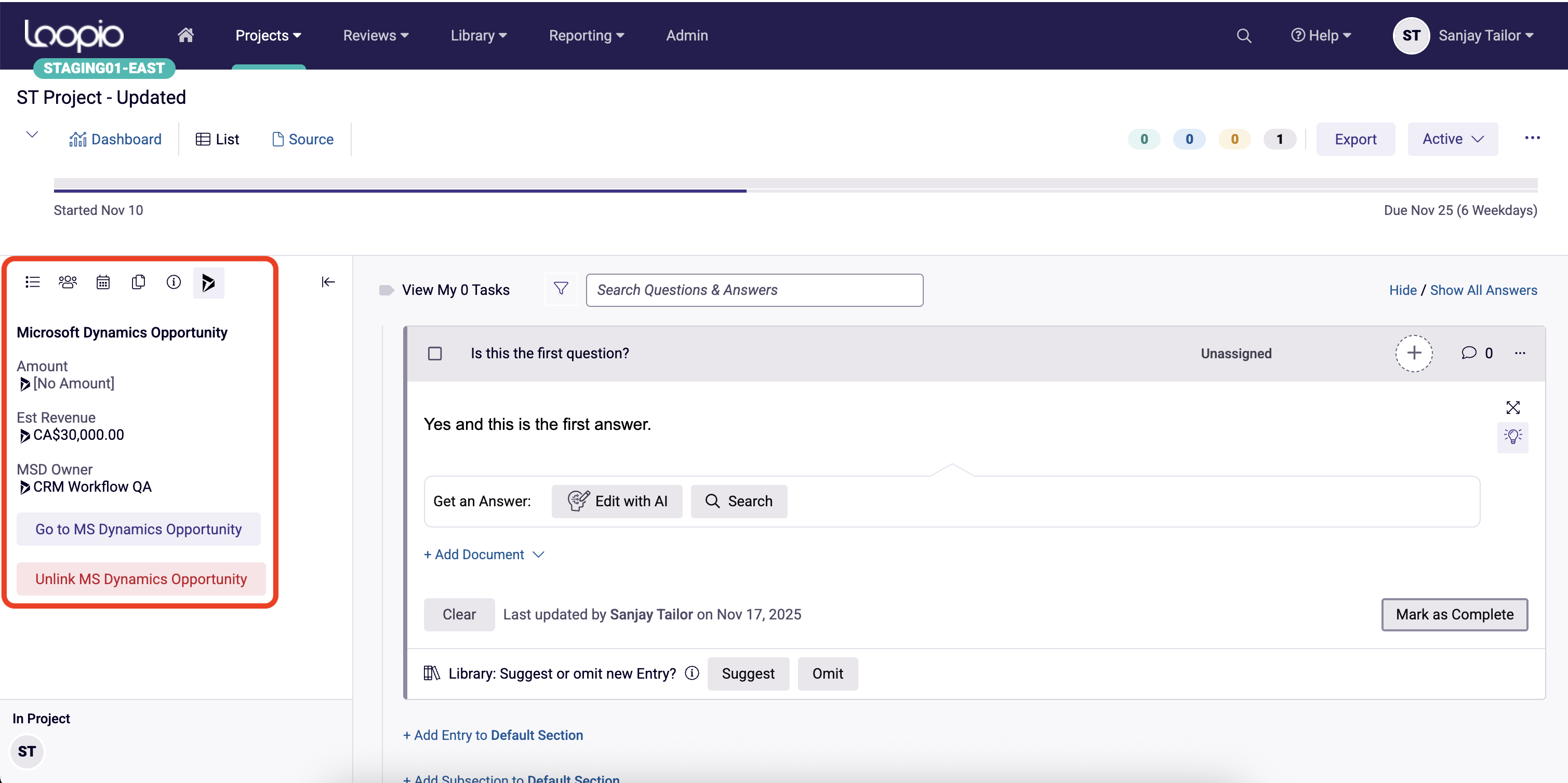The image size is (1568, 783).
Task: Open the lightbulb suggestions icon
Action: 1514,437
